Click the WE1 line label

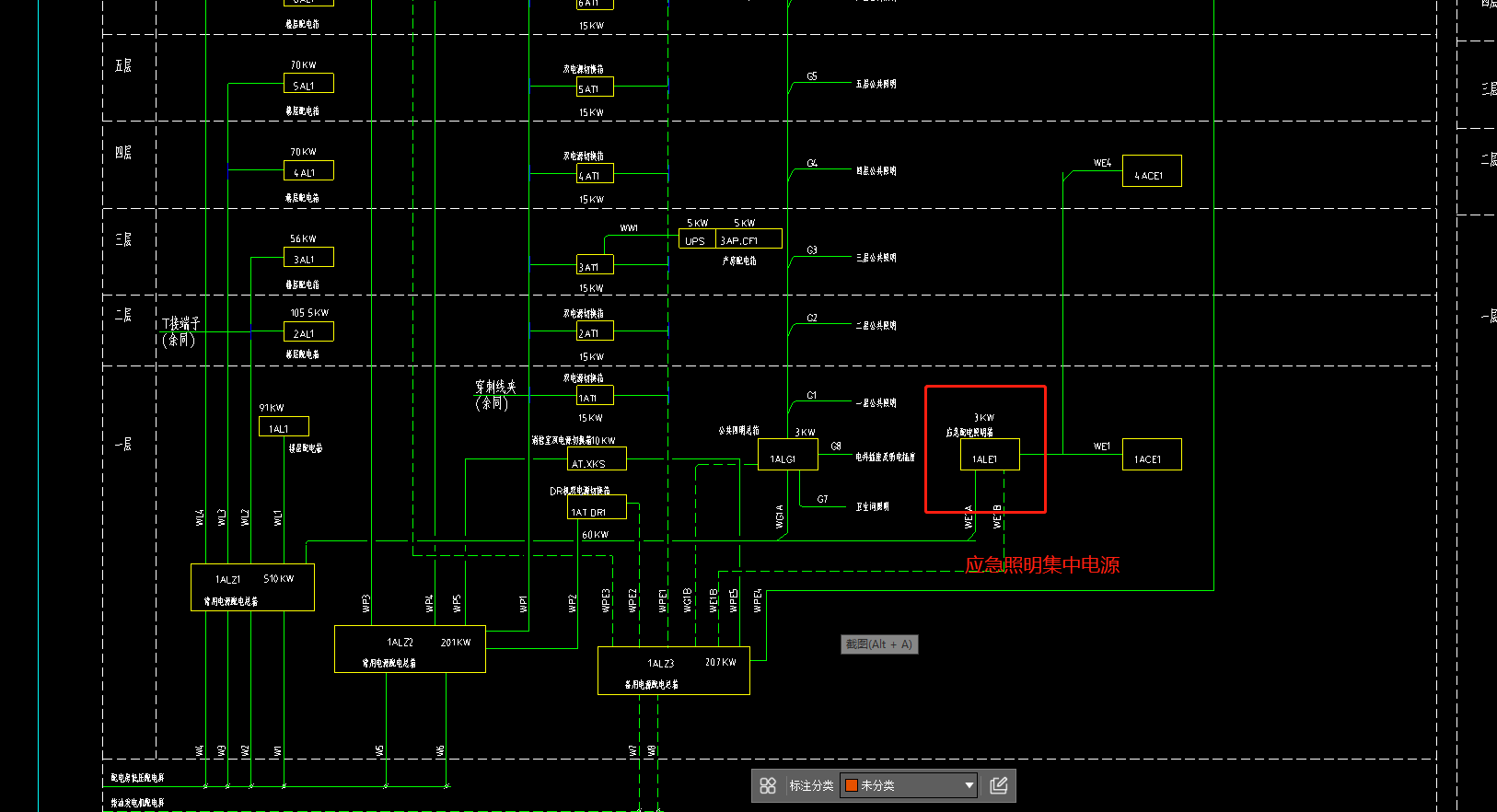coord(1102,447)
